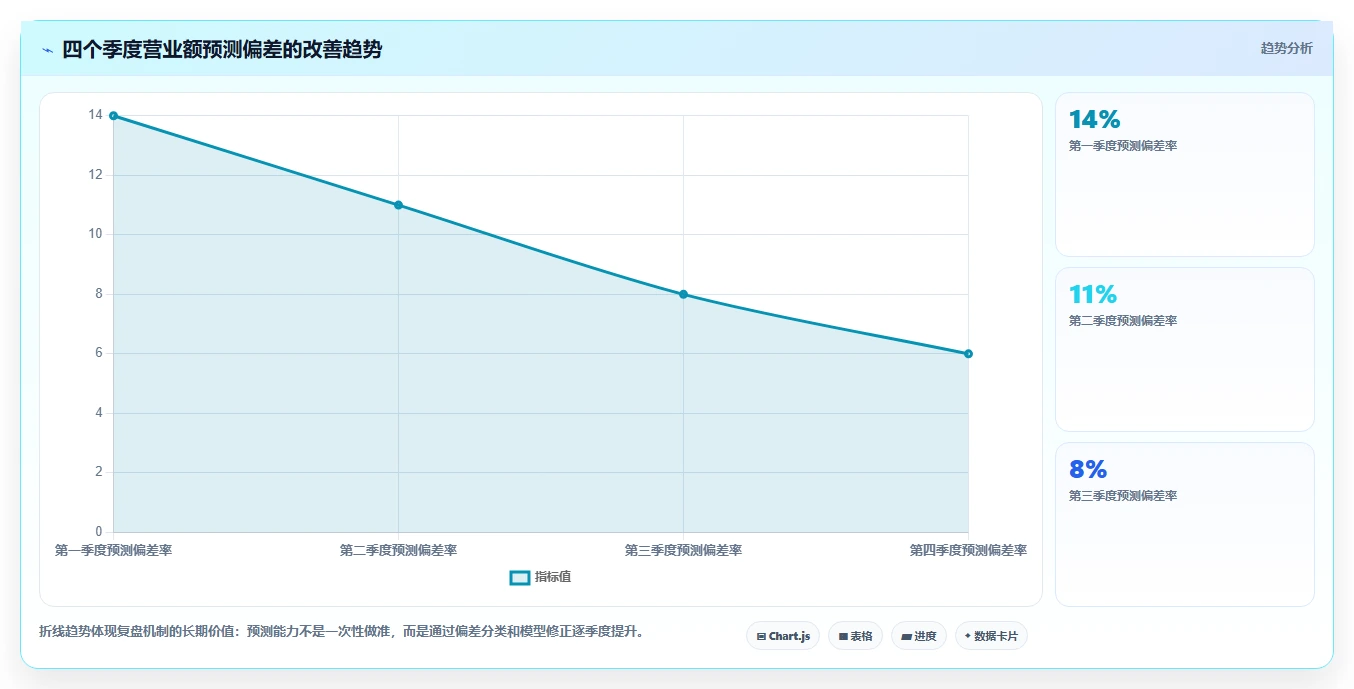Image resolution: width=1354 pixels, height=689 pixels.
Task: Click the third quarter data point at 8
Action: [x=683, y=294]
